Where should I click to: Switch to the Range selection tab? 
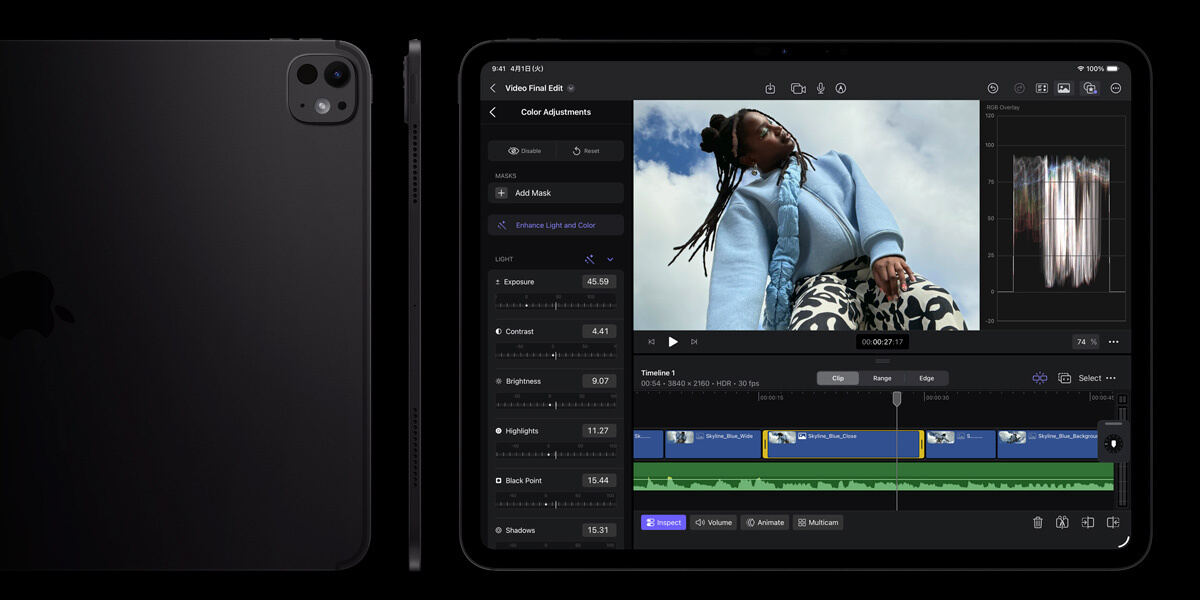pyautogui.click(x=882, y=378)
